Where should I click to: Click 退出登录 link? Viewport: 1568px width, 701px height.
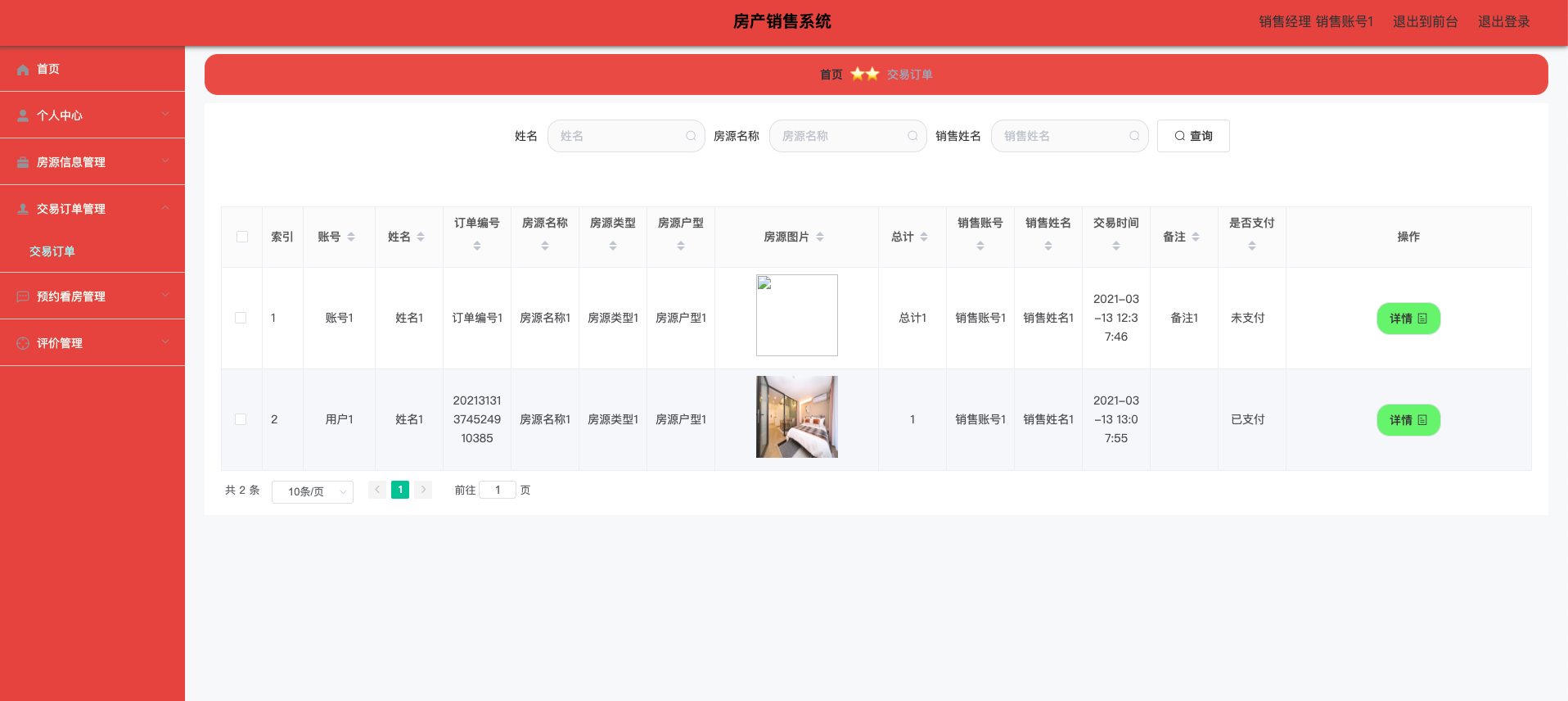coord(1504,22)
